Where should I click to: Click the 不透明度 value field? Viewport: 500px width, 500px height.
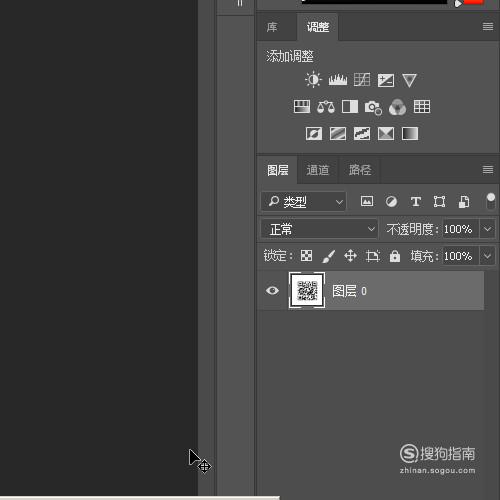[x=461, y=229]
